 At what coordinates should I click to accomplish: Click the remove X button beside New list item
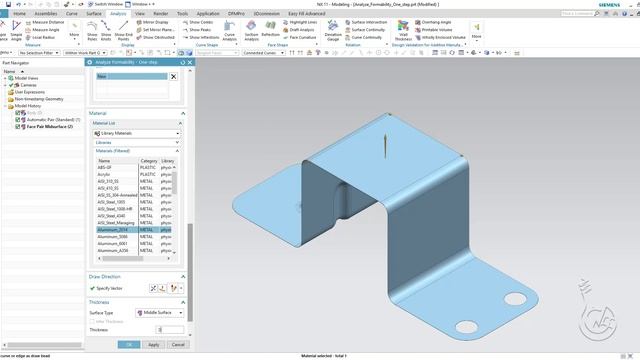click(173, 76)
